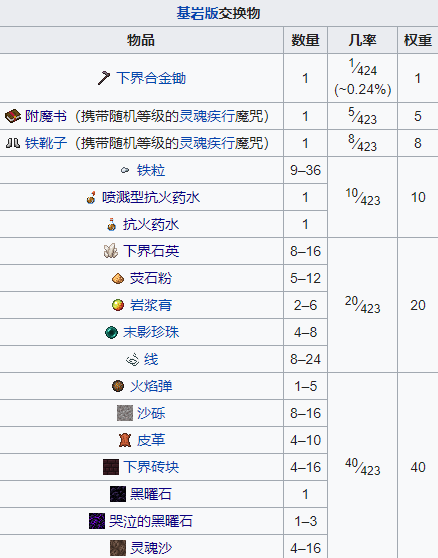The width and height of the screenshot is (438, 558).
Task: Open the 基岩版 link in table title
Action: 197,13
